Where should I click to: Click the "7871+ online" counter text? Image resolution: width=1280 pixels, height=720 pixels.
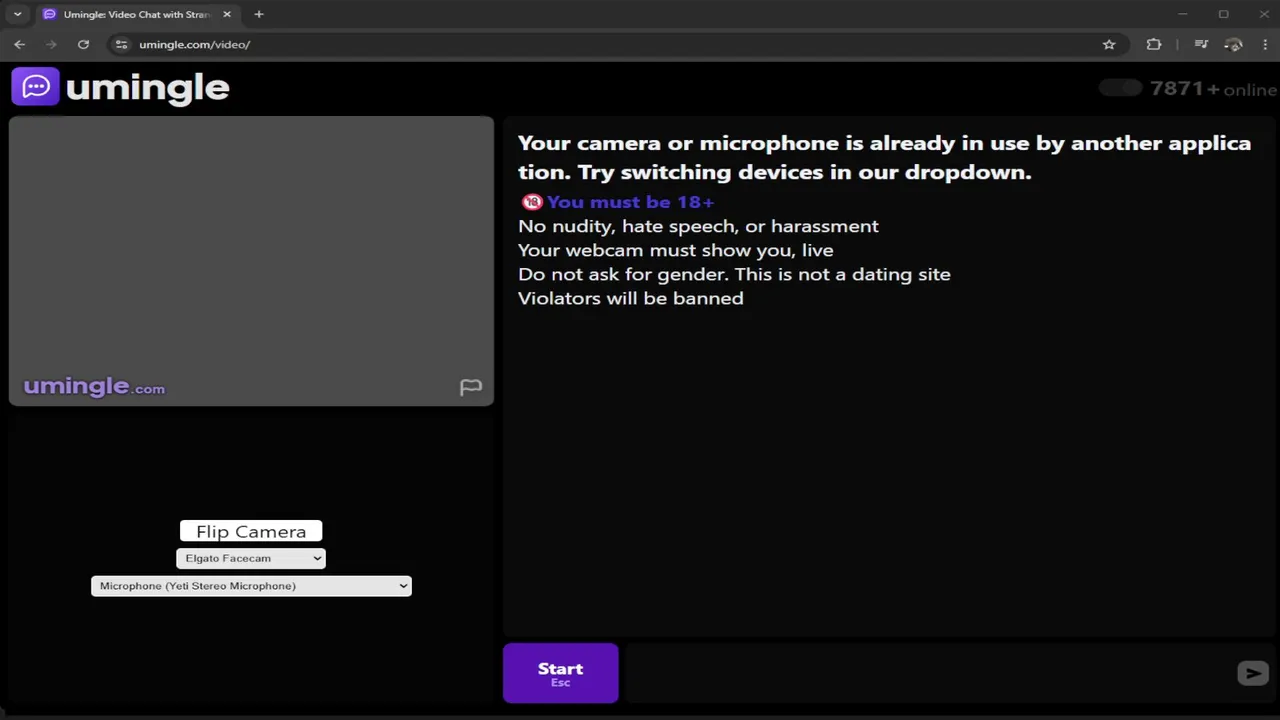tap(1213, 88)
